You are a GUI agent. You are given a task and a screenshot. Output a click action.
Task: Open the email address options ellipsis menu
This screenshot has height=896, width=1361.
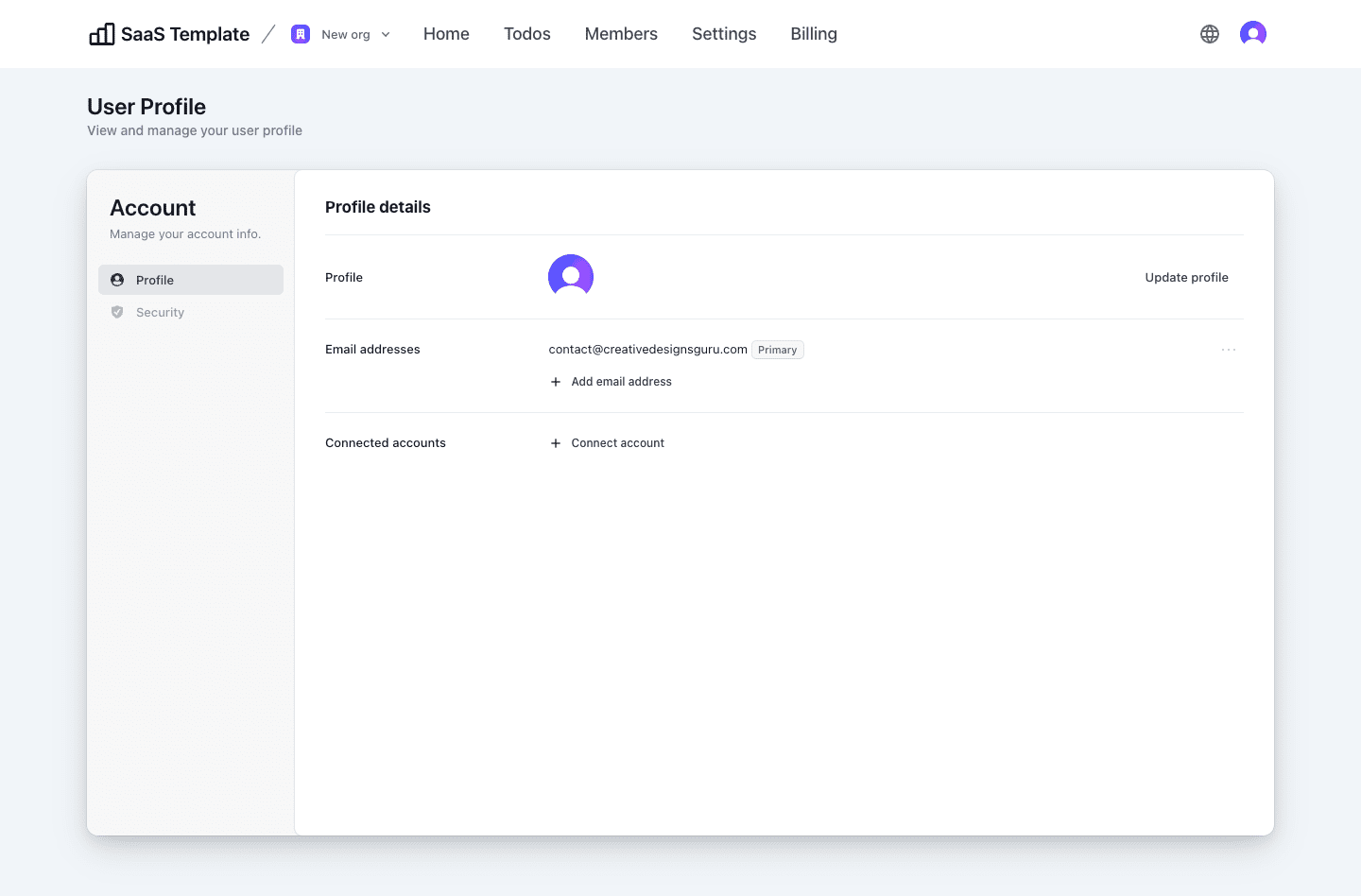(1229, 349)
